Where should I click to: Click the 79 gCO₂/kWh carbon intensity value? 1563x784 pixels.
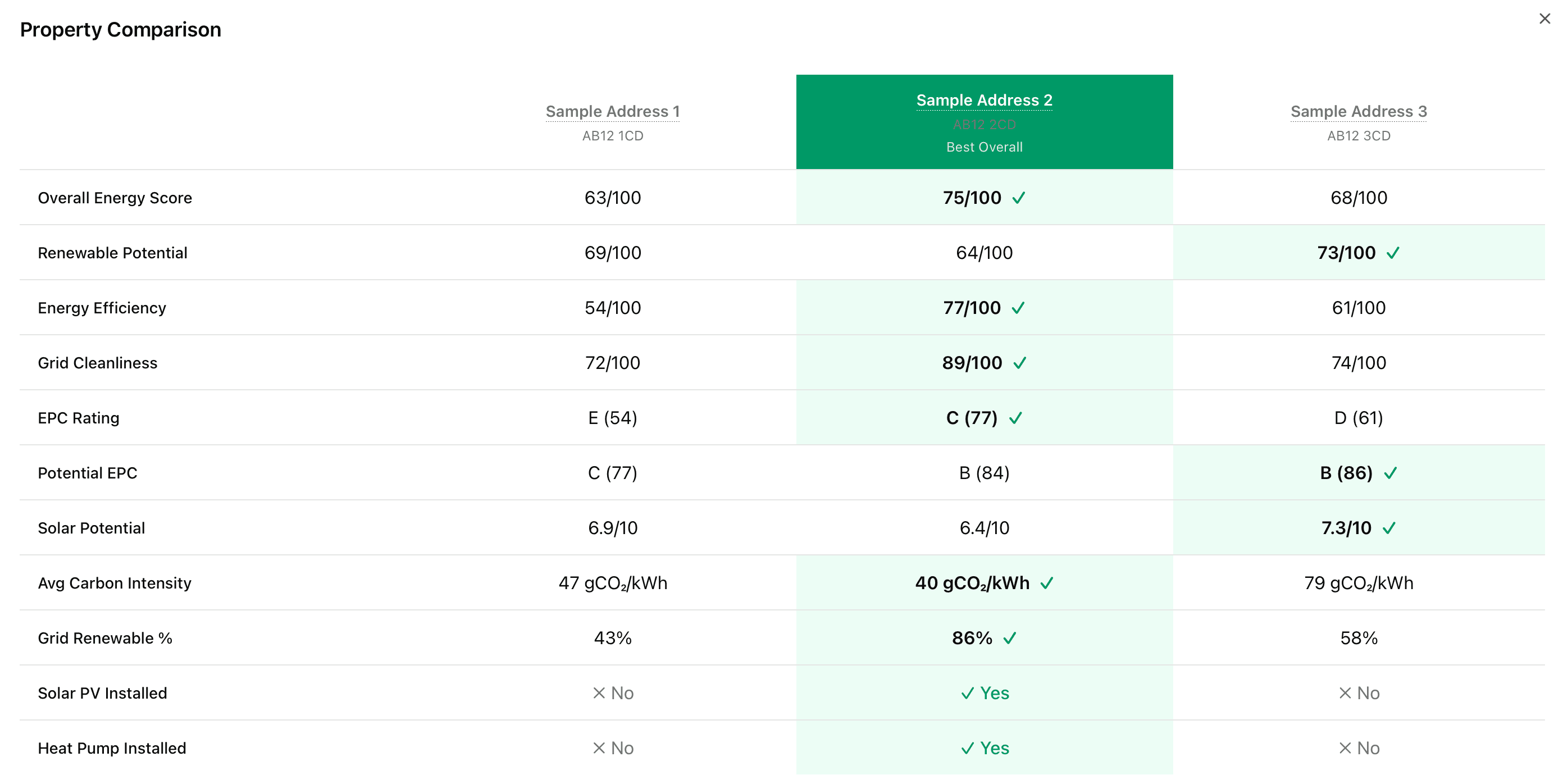pos(1359,583)
